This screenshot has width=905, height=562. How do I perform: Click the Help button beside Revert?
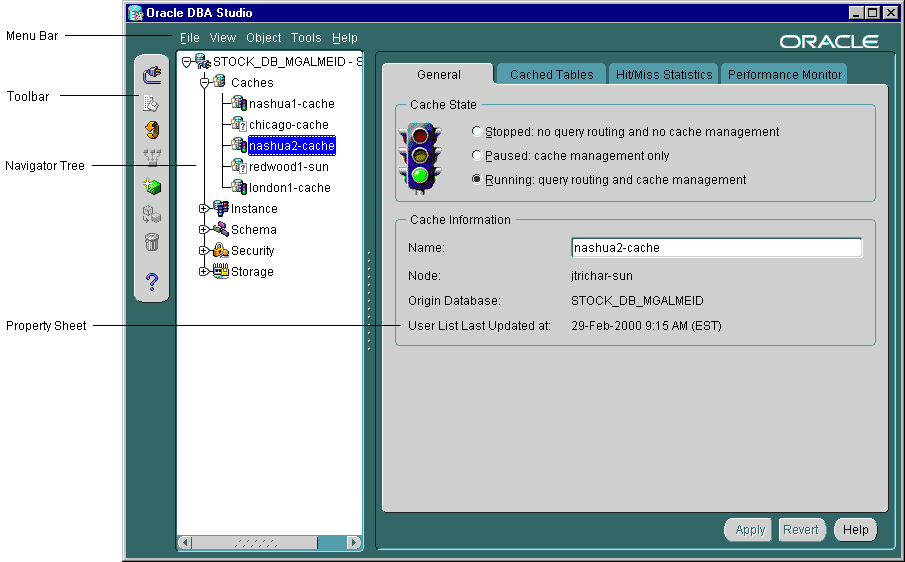855,530
